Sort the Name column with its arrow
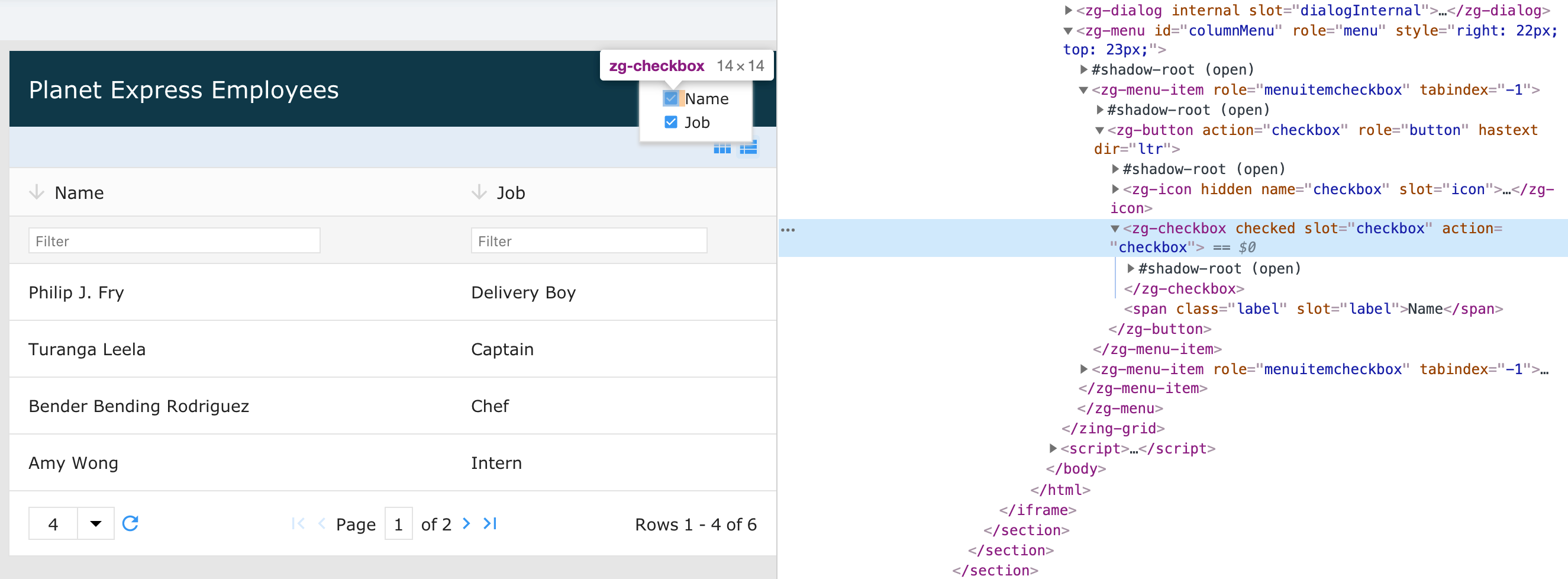The image size is (1568, 579). coord(38,192)
